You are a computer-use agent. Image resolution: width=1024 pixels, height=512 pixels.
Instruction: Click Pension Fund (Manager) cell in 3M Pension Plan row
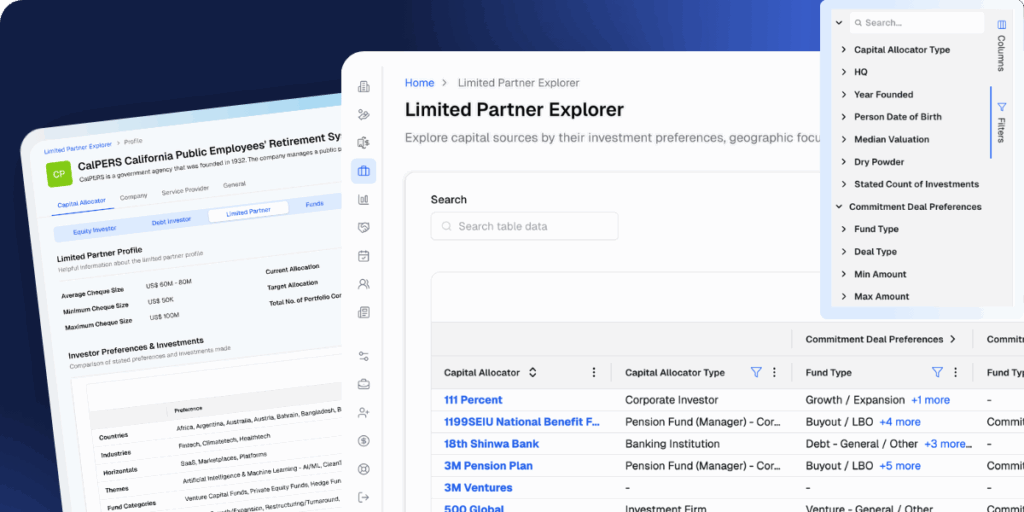tap(703, 466)
